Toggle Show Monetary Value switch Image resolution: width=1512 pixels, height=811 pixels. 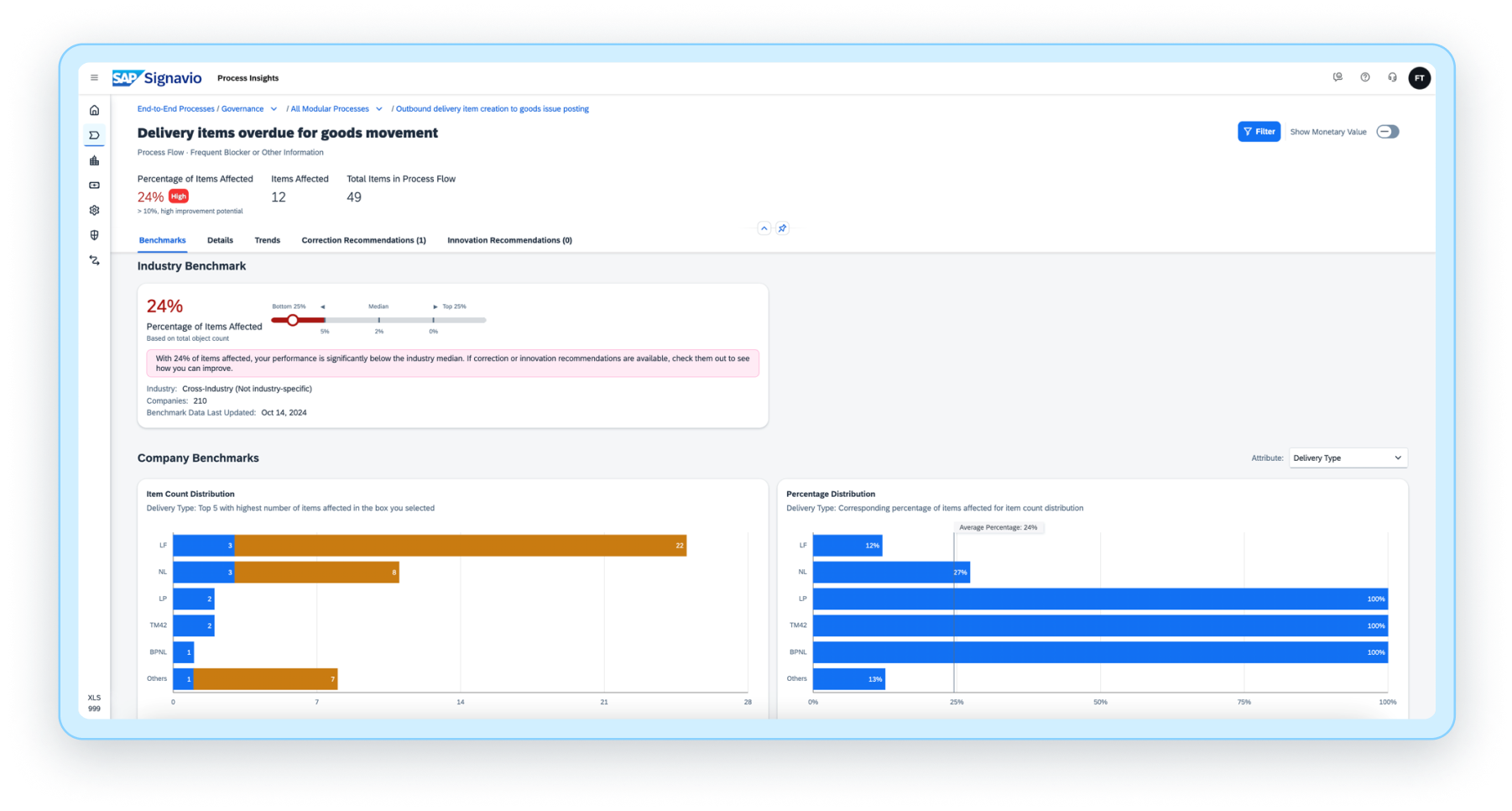1387,132
